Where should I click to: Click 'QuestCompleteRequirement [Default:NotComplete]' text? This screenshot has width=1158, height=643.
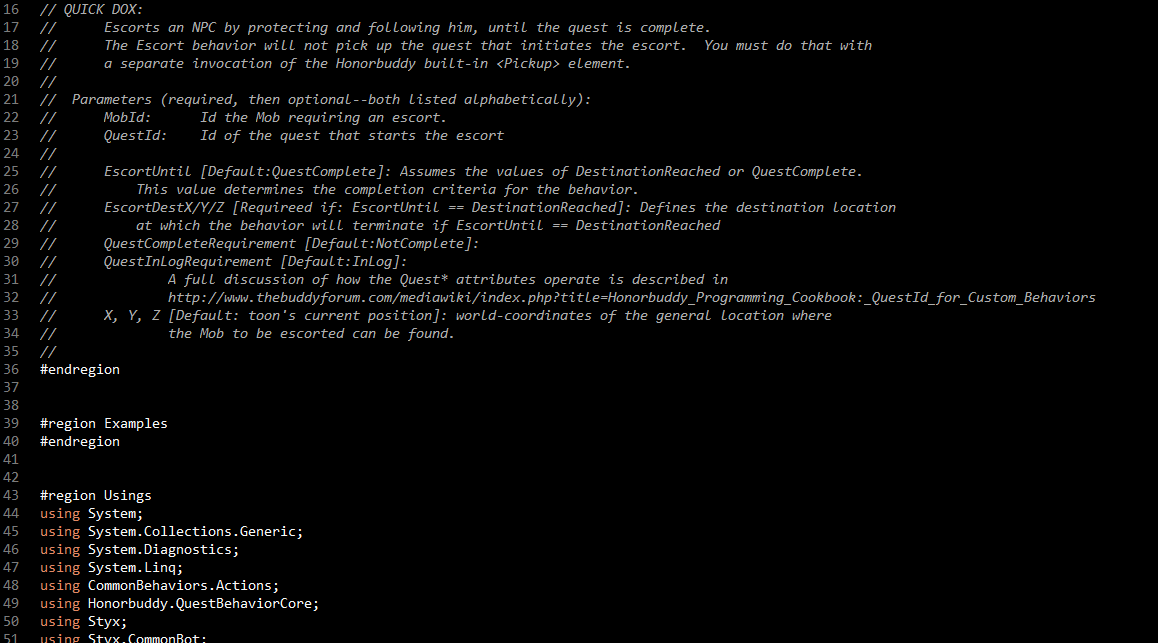click(291, 244)
